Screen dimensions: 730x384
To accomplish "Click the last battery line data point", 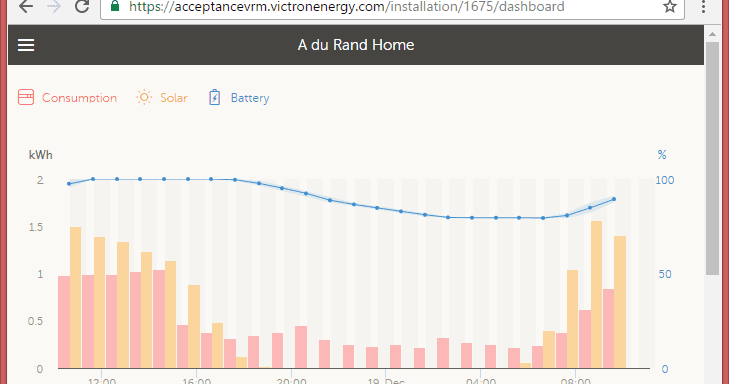I will tap(614, 199).
